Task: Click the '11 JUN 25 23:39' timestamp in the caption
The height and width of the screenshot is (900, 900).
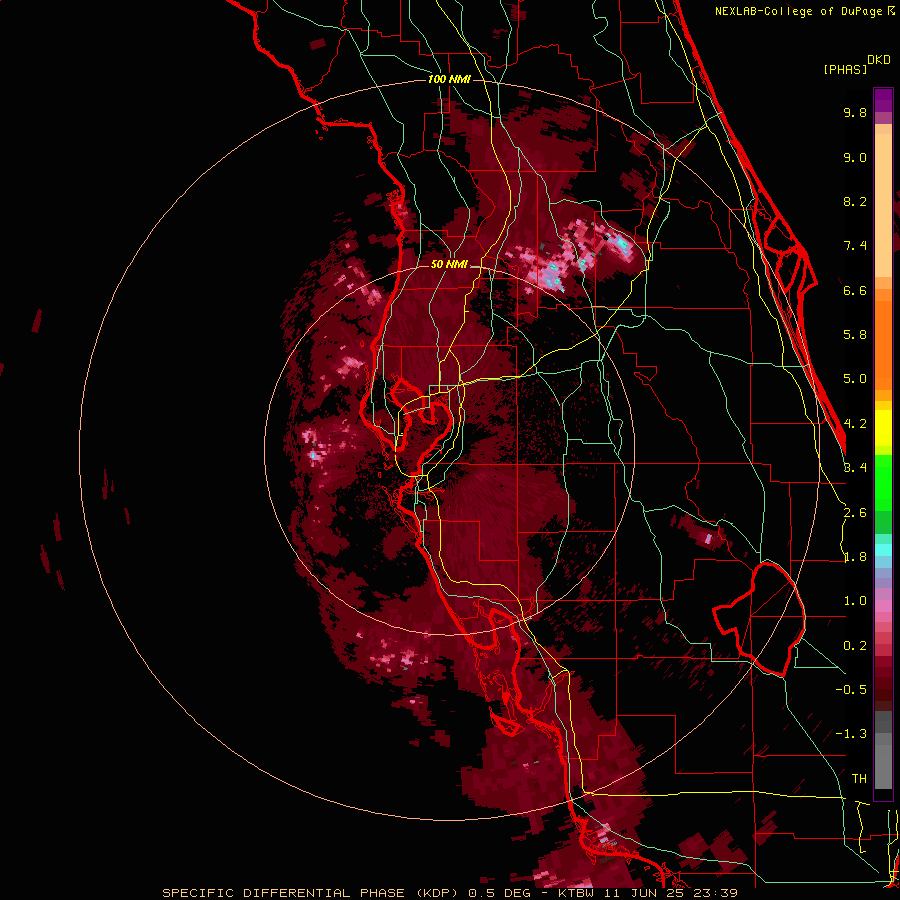Action: point(670,893)
